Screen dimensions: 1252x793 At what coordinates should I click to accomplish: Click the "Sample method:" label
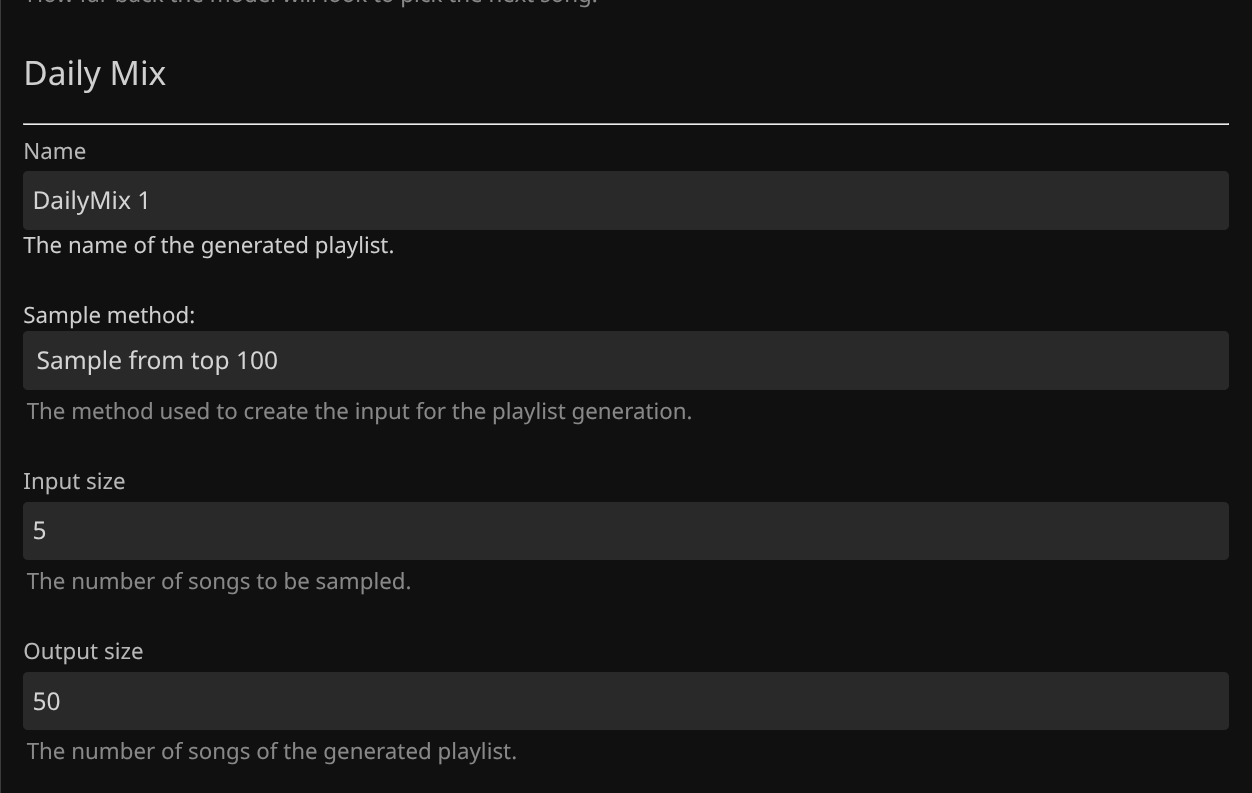coord(109,315)
